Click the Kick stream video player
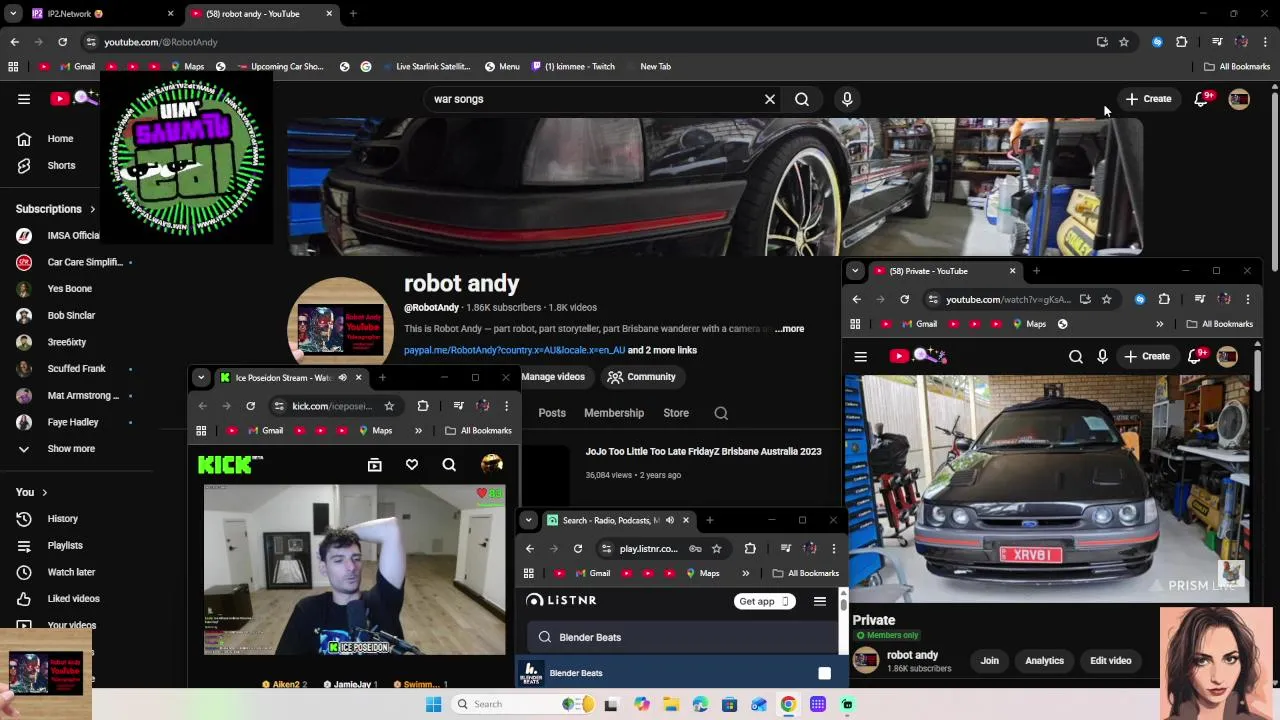The height and width of the screenshot is (720, 1280). click(x=355, y=570)
